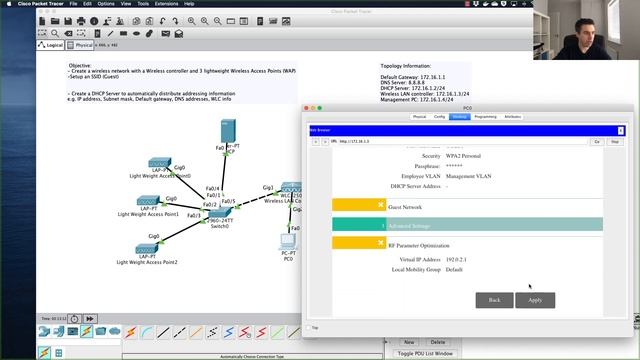
Task: Add a Simple PDU envelope
Action: 165,33
